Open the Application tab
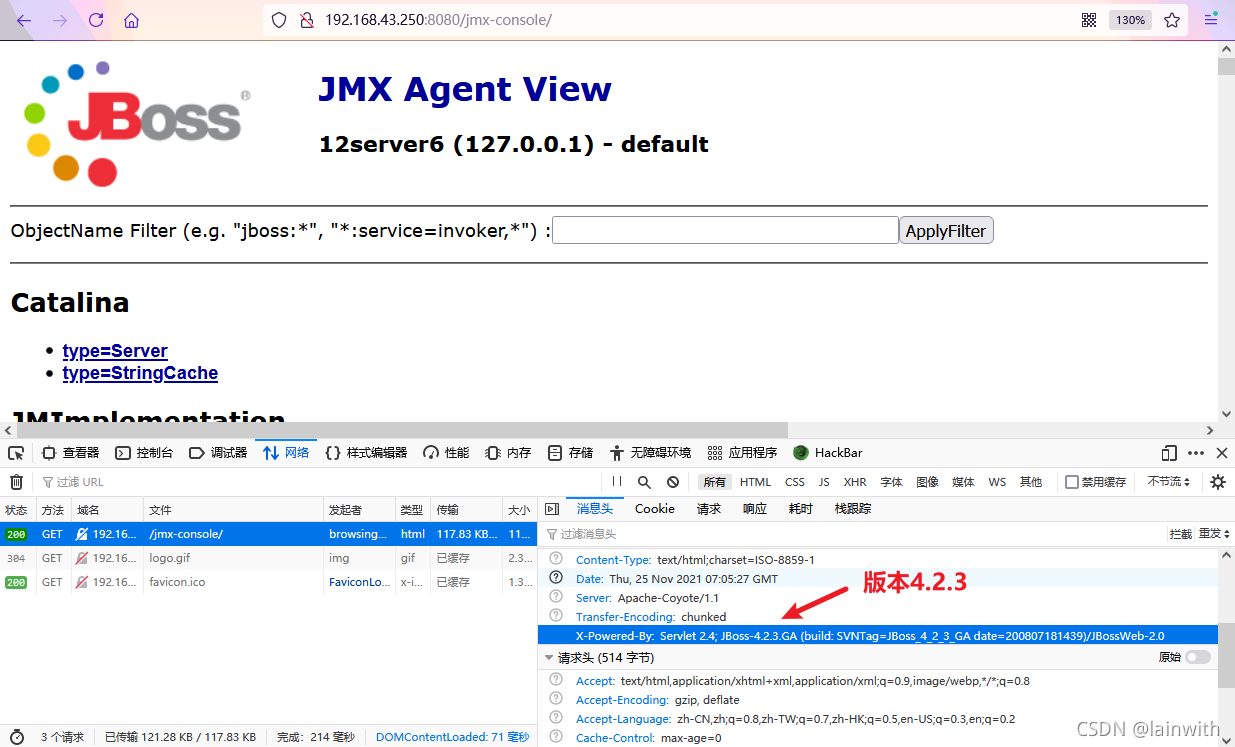The width and height of the screenshot is (1235, 747). pos(742,453)
